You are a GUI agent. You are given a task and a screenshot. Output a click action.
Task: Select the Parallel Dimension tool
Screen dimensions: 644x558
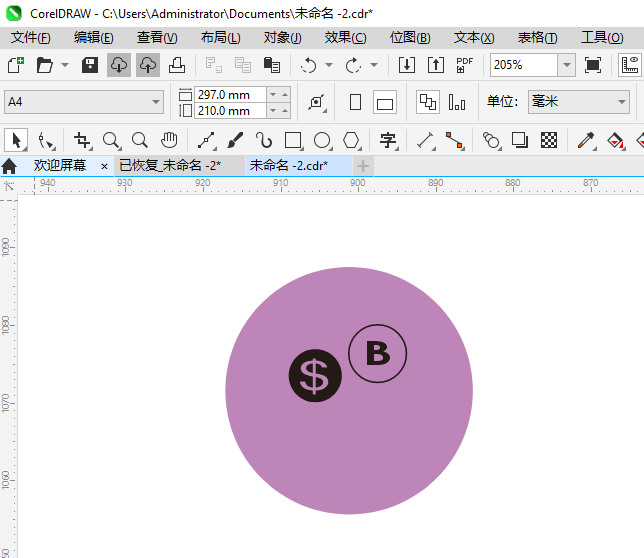(x=426, y=140)
